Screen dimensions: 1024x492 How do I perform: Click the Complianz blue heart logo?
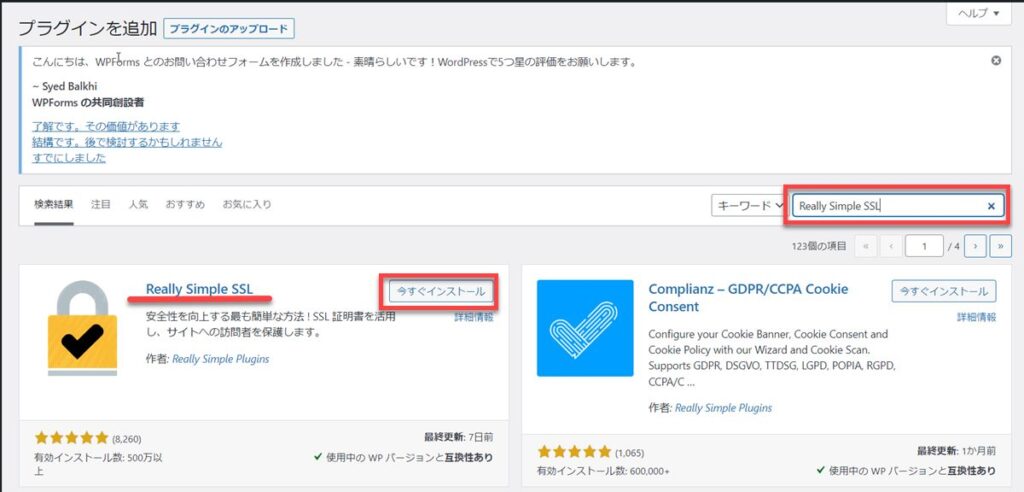[x=585, y=328]
